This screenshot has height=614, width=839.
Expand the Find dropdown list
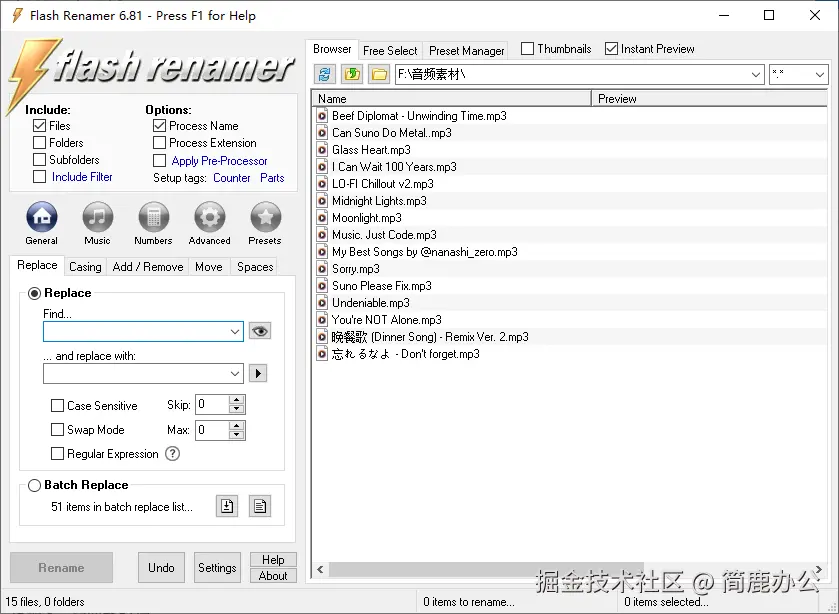tap(234, 331)
